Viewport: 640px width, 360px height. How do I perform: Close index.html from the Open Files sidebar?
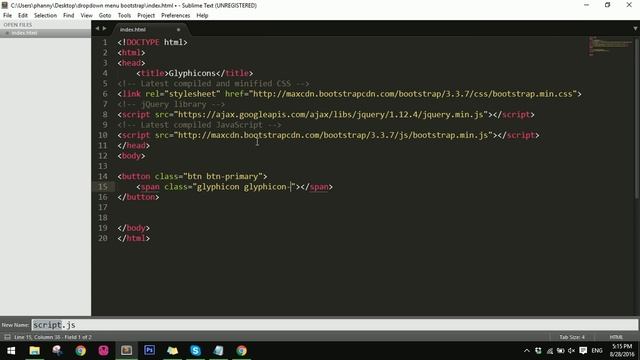[x=7, y=33]
